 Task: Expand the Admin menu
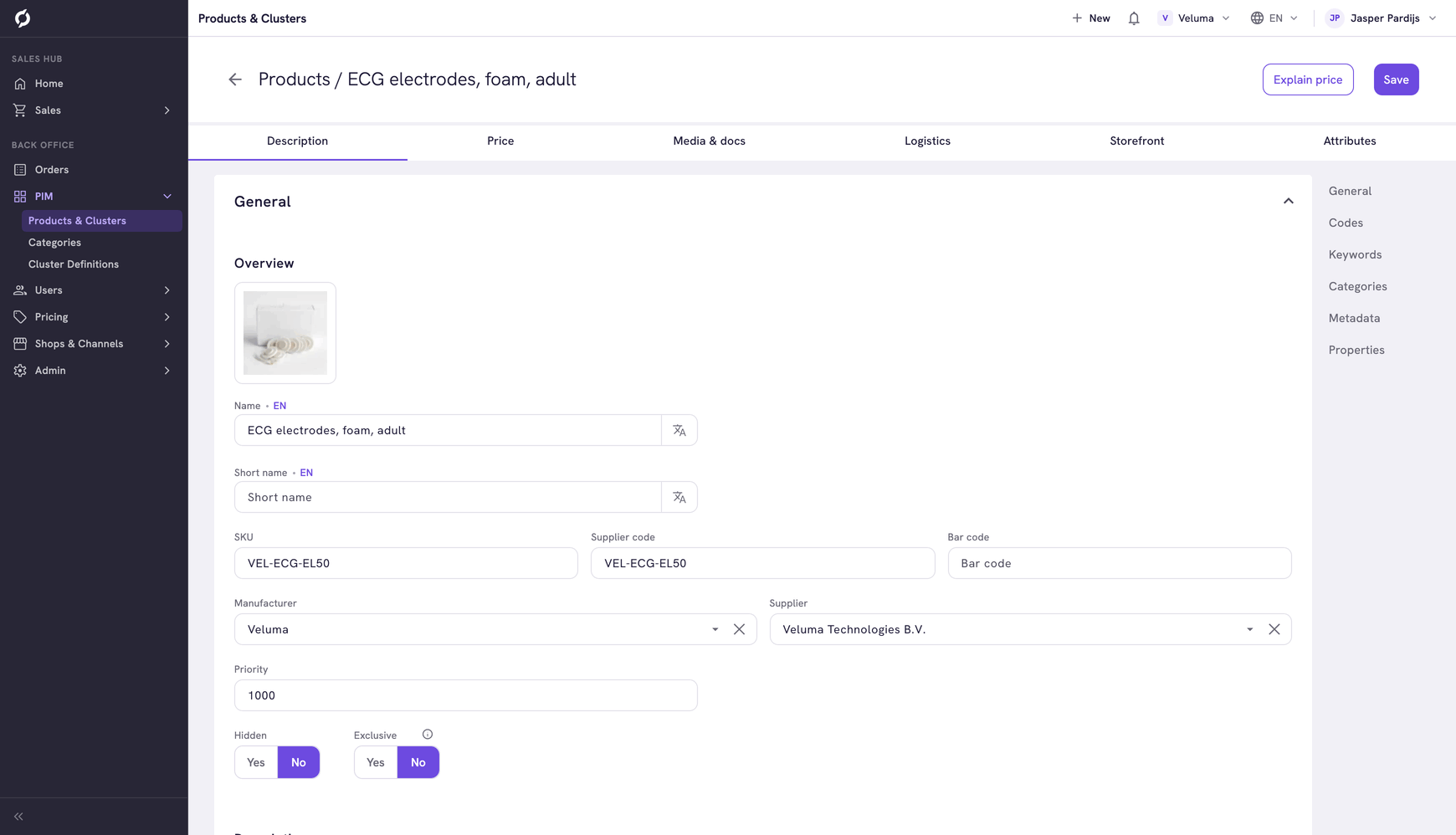point(167,371)
